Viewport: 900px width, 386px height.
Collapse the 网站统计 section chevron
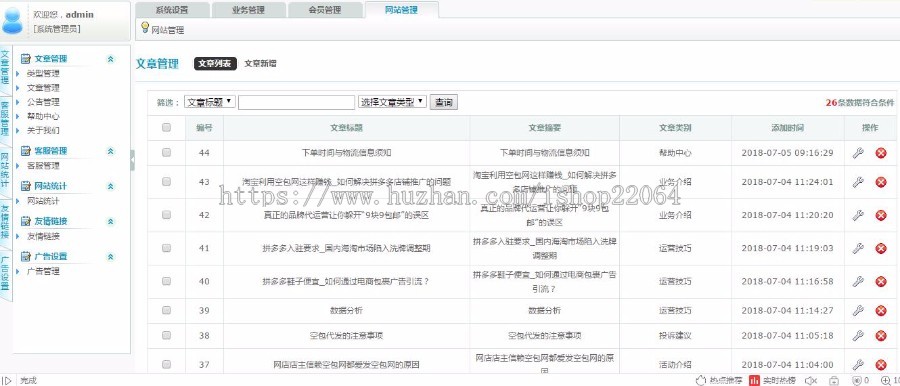coord(111,186)
